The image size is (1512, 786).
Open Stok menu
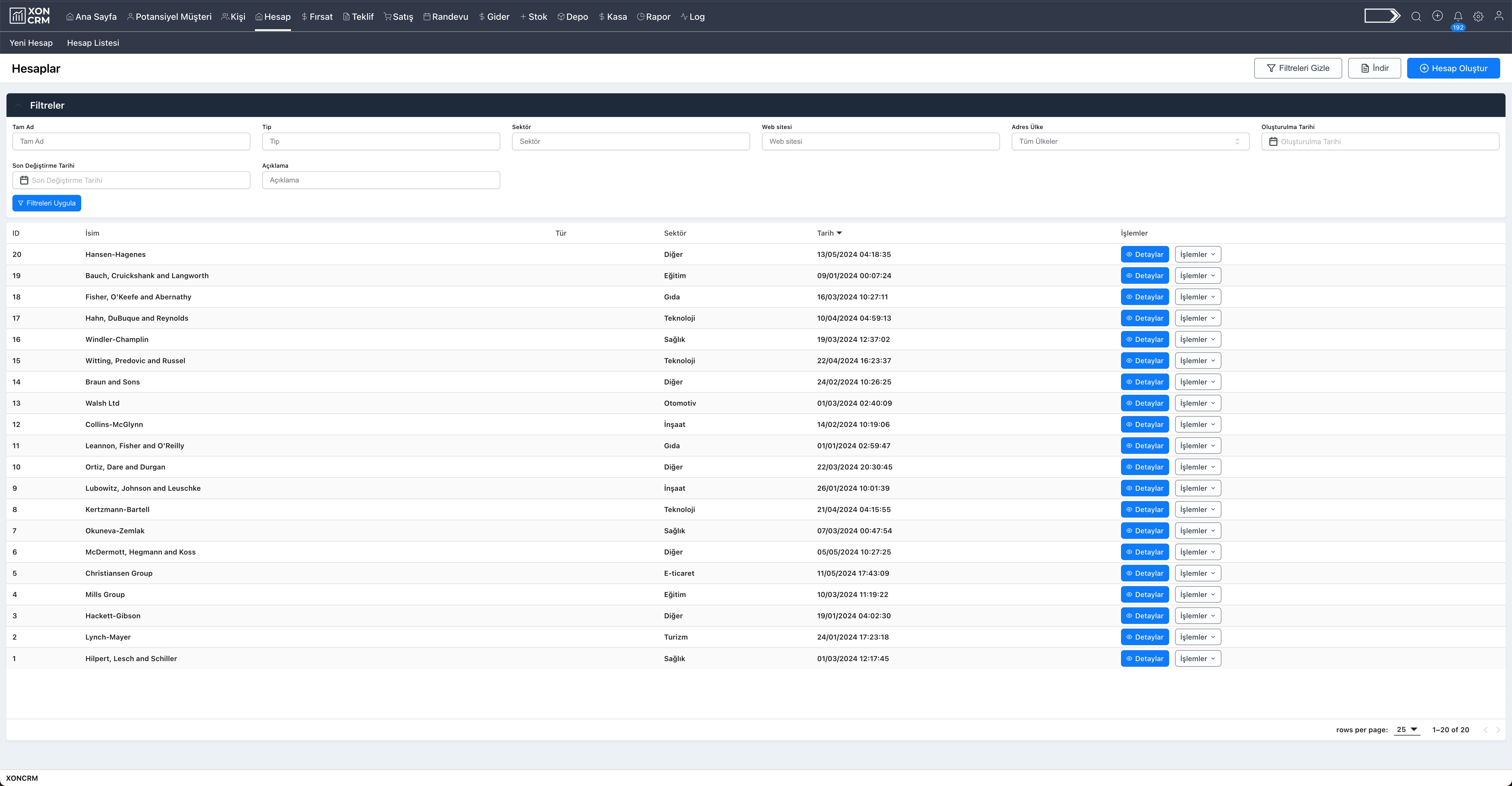(533, 17)
